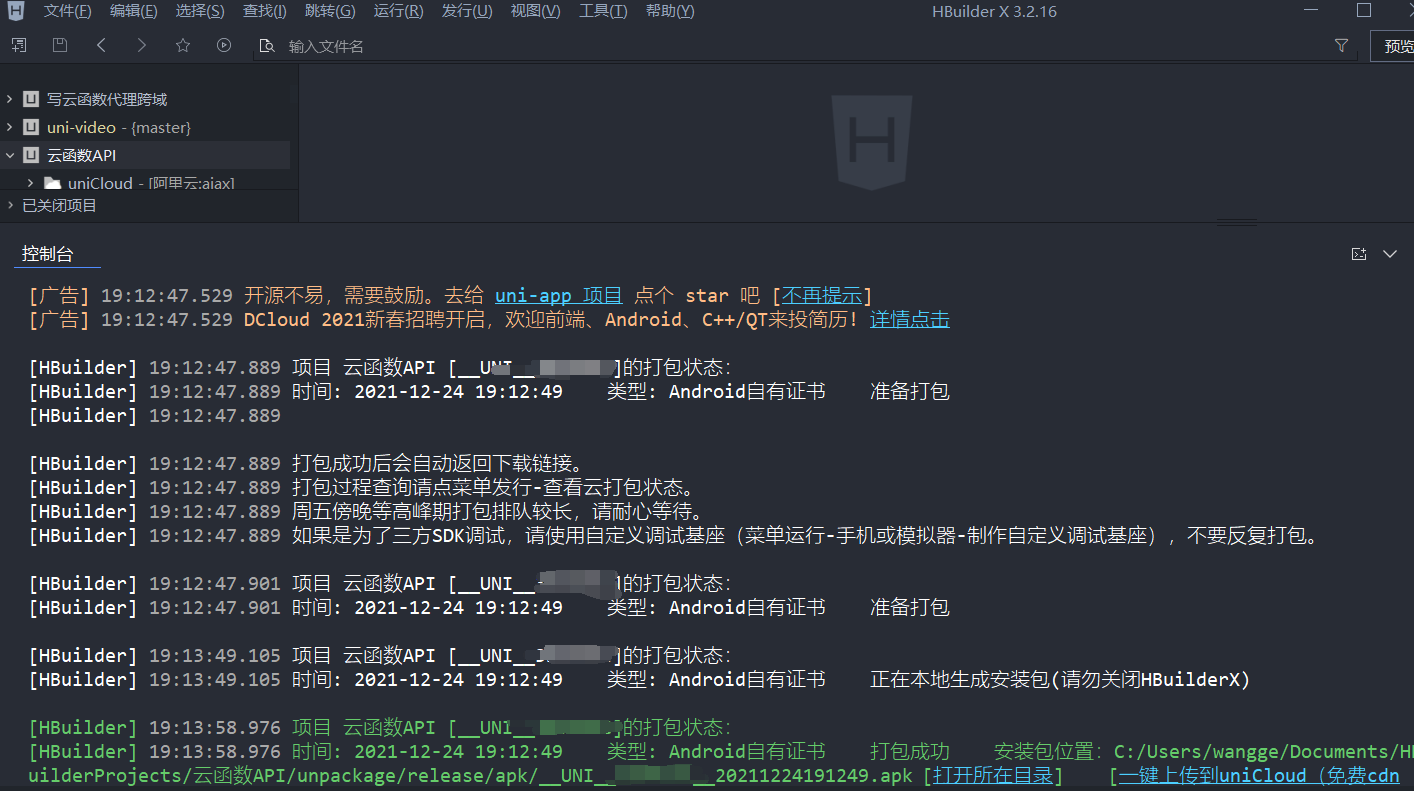Image resolution: width=1414 pixels, height=791 pixels.
Task: Go forward with the right arrow icon
Action: (141, 45)
